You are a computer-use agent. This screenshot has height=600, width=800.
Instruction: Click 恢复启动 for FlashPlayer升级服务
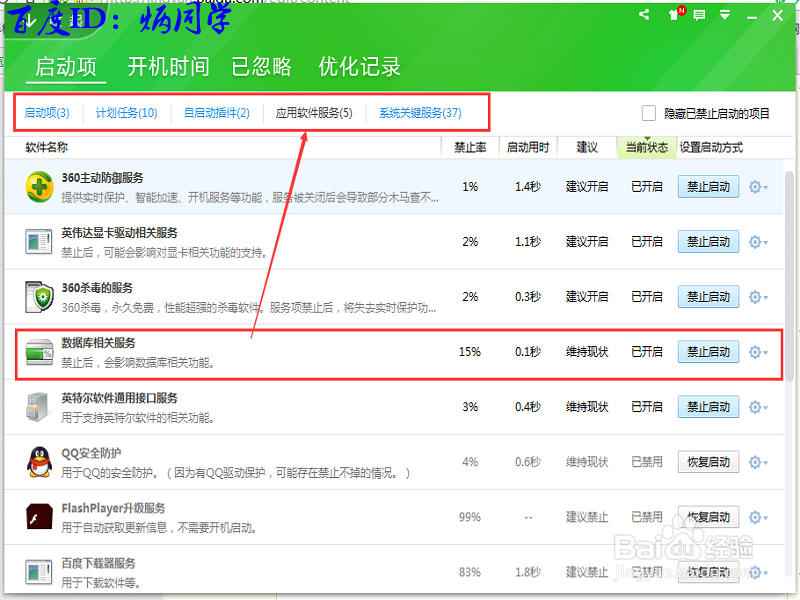[708, 517]
